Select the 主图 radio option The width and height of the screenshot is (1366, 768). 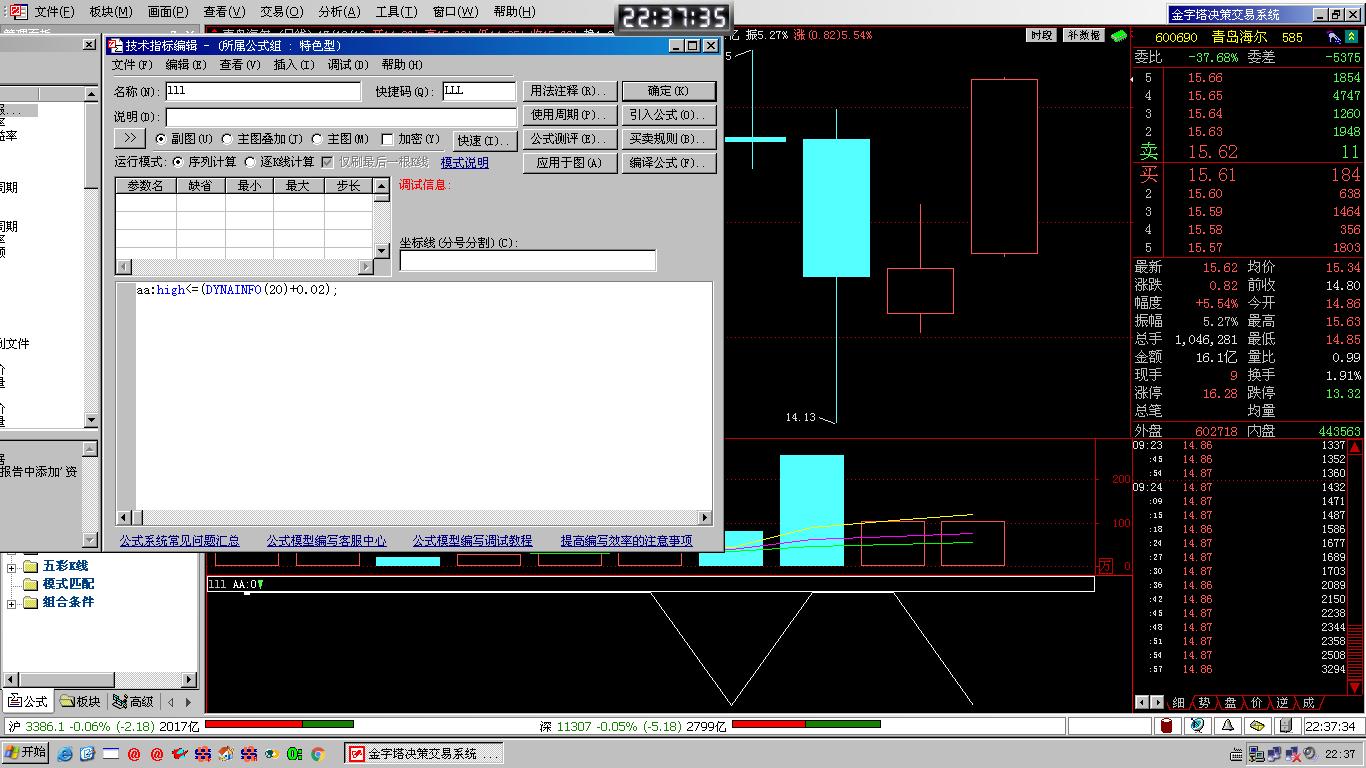pos(317,139)
